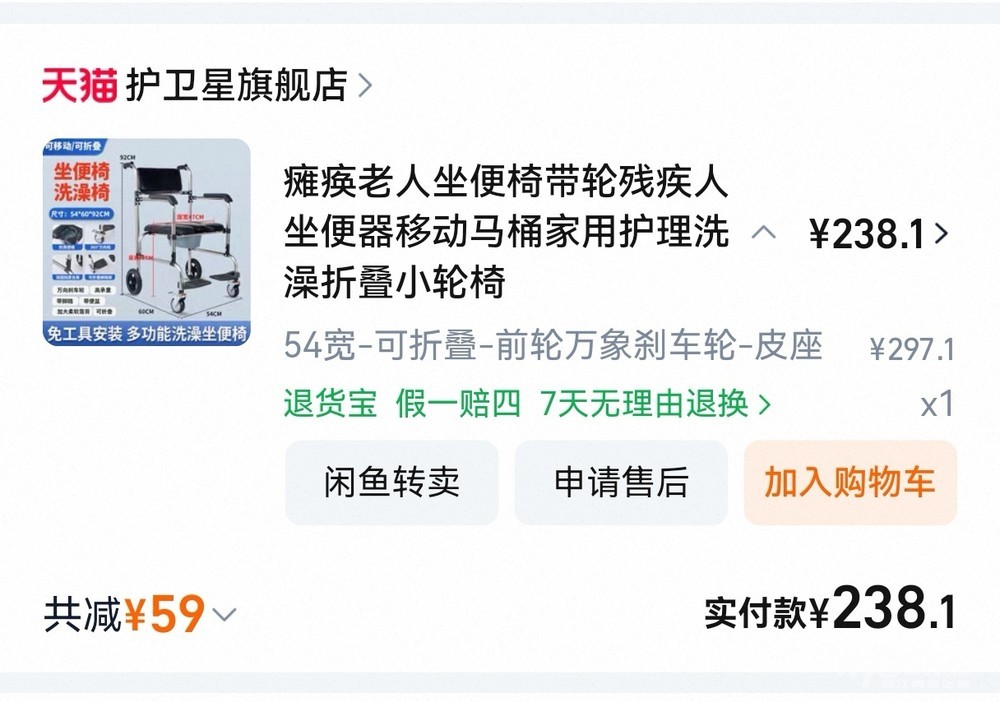Image resolution: width=1000 pixels, height=702 pixels.
Task: Click the original price ¥297.1
Action: (x=912, y=349)
